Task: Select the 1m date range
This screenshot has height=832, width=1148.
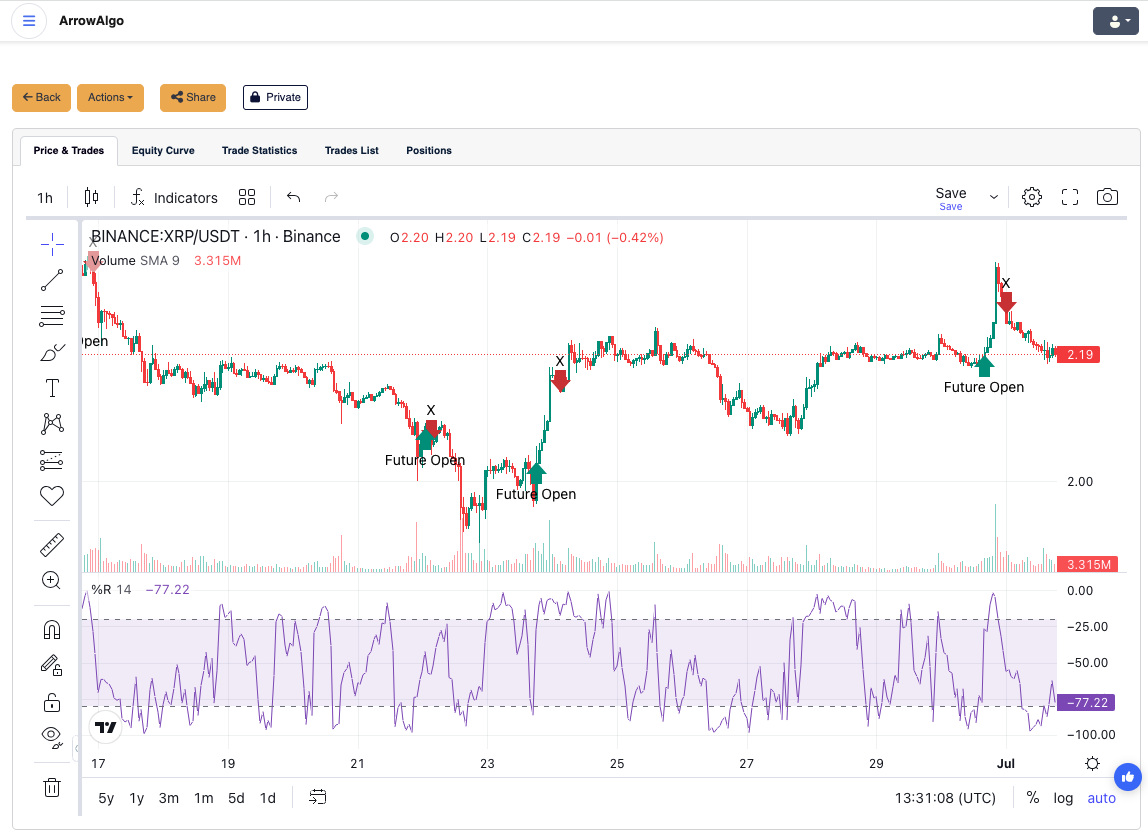Action: coord(204,798)
